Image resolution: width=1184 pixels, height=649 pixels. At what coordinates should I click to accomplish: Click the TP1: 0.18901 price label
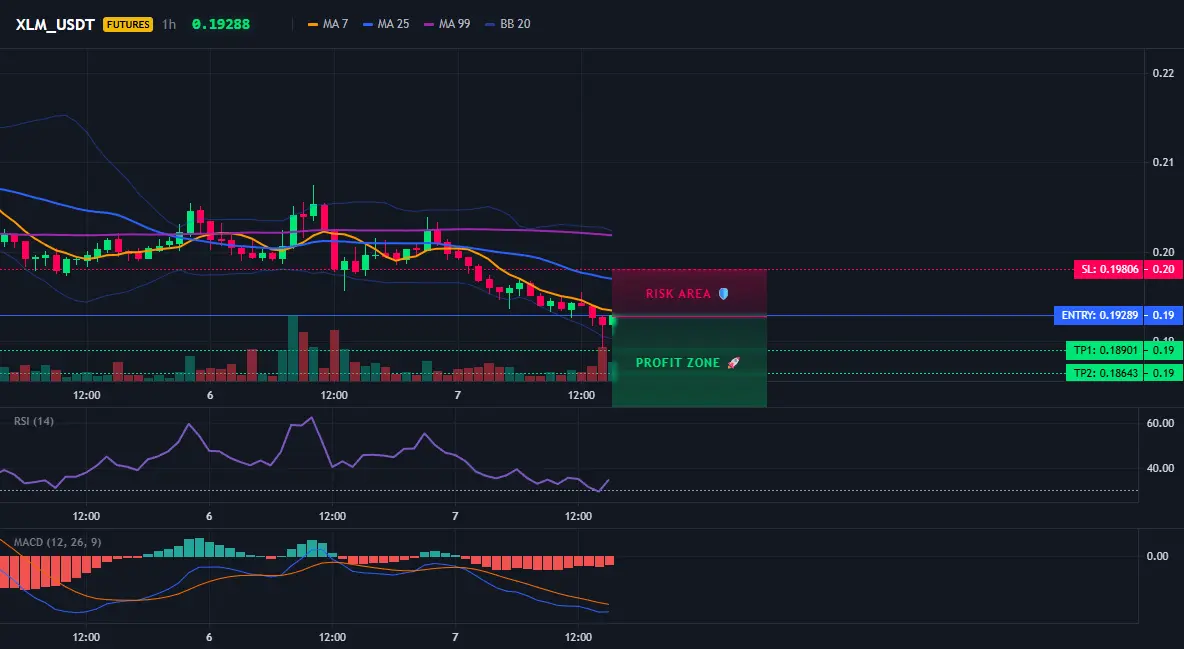pos(1105,350)
